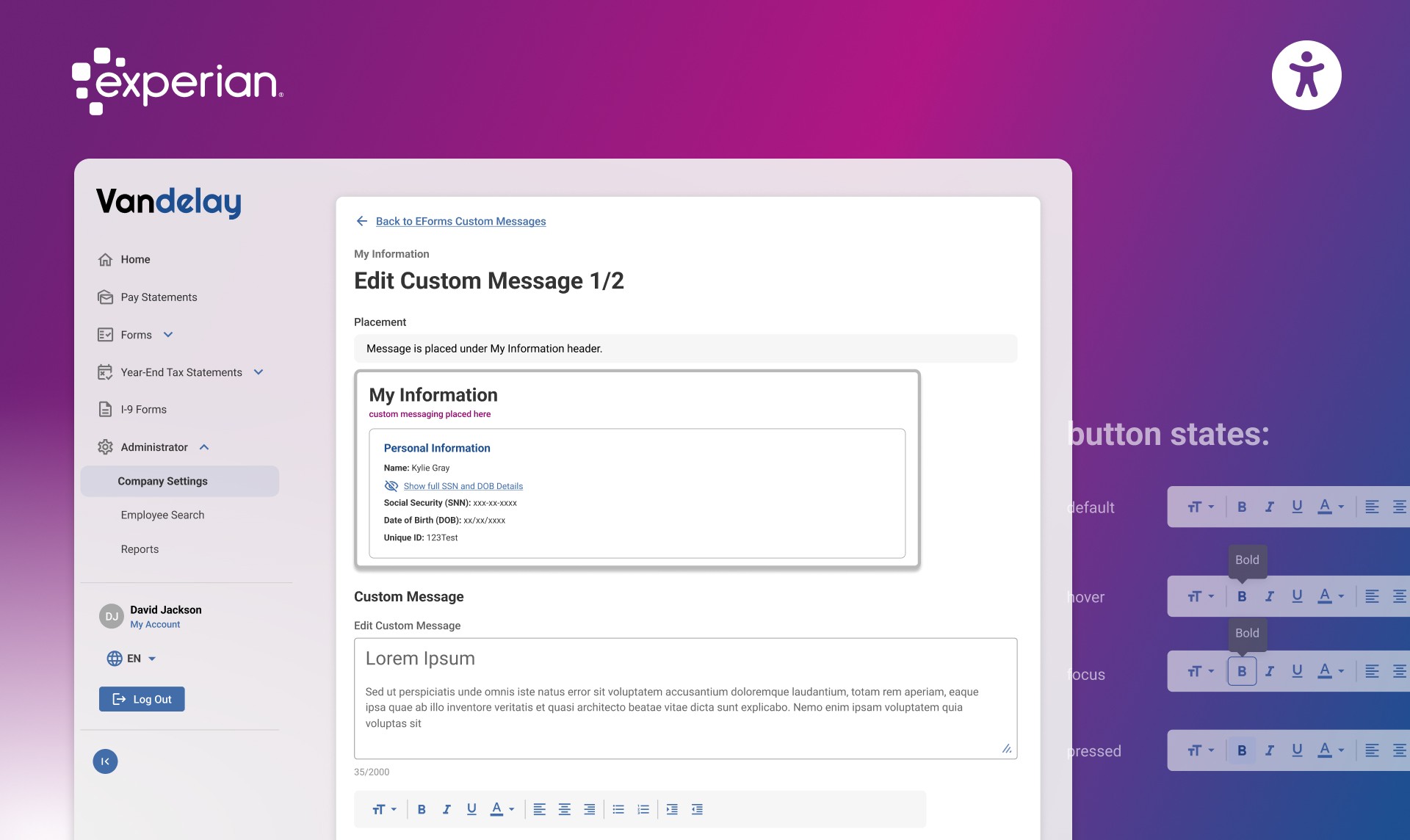1410x840 pixels.
Task: Toggle Bold in the default state toolbar
Action: point(1242,507)
